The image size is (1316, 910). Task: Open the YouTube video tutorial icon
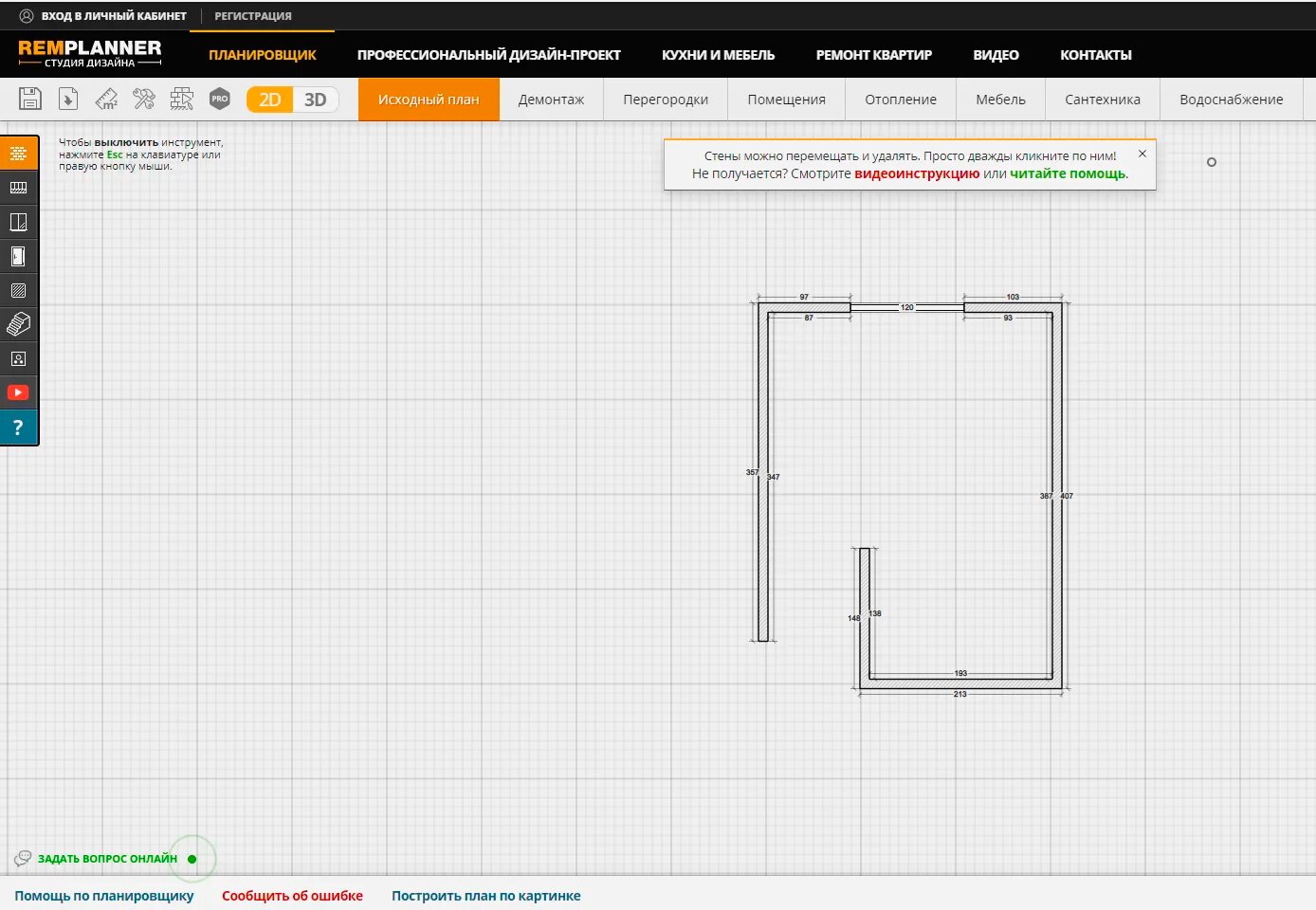18,392
